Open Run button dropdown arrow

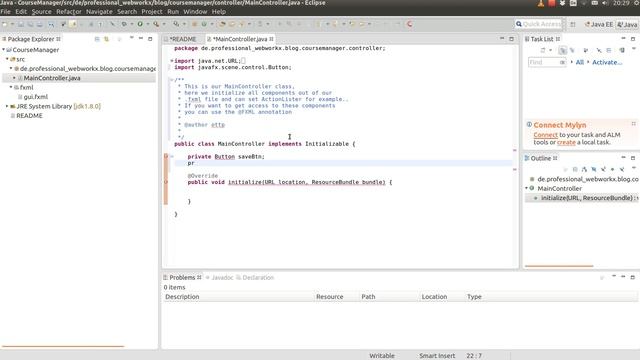point(147,24)
